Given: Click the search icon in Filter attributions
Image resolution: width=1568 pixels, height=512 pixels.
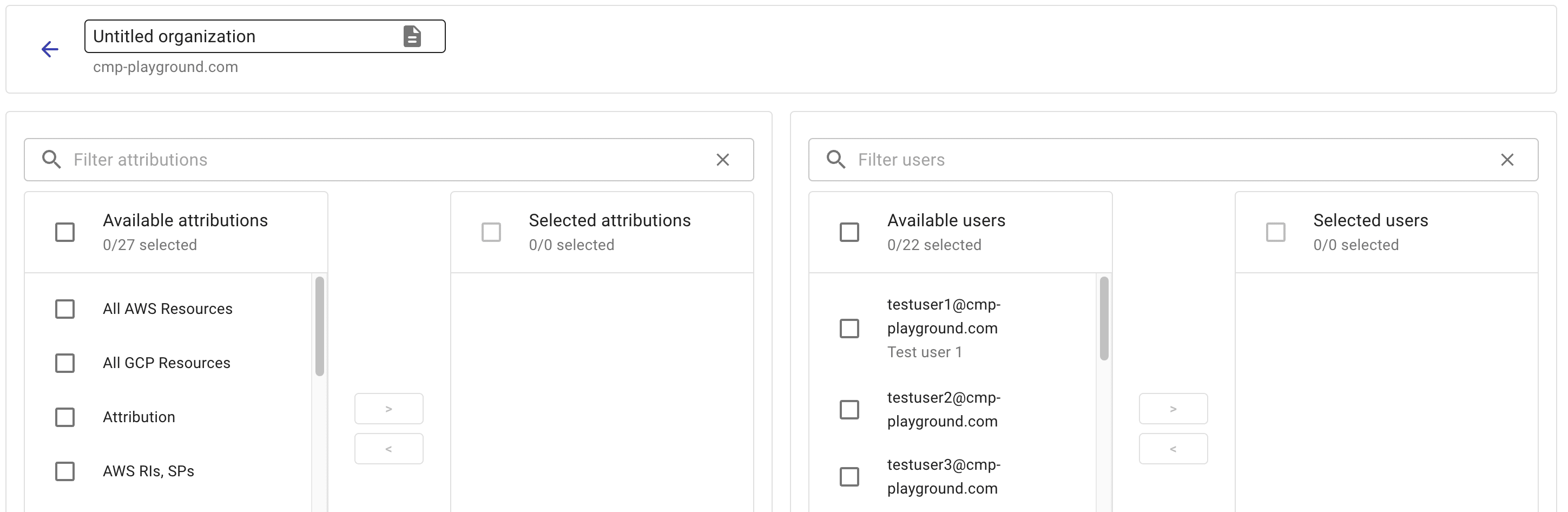Looking at the screenshot, I should pyautogui.click(x=52, y=160).
